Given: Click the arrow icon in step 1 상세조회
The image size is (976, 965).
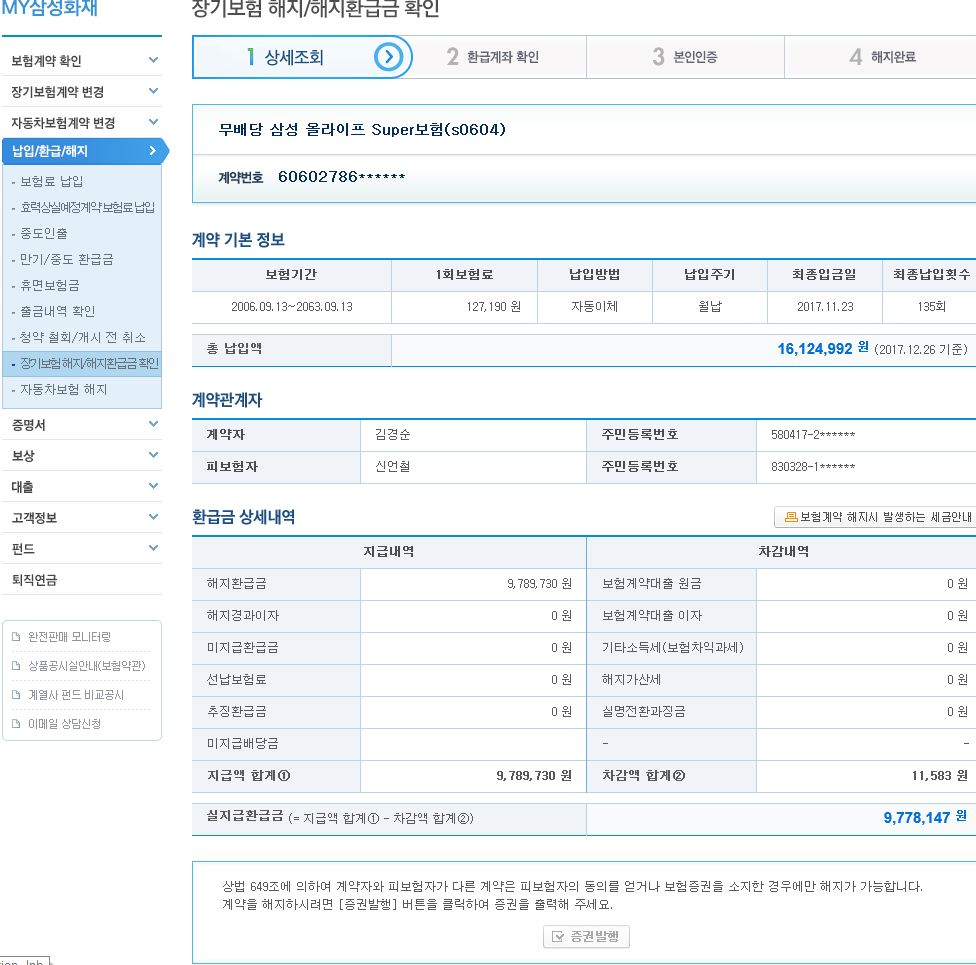Looking at the screenshot, I should [388, 58].
